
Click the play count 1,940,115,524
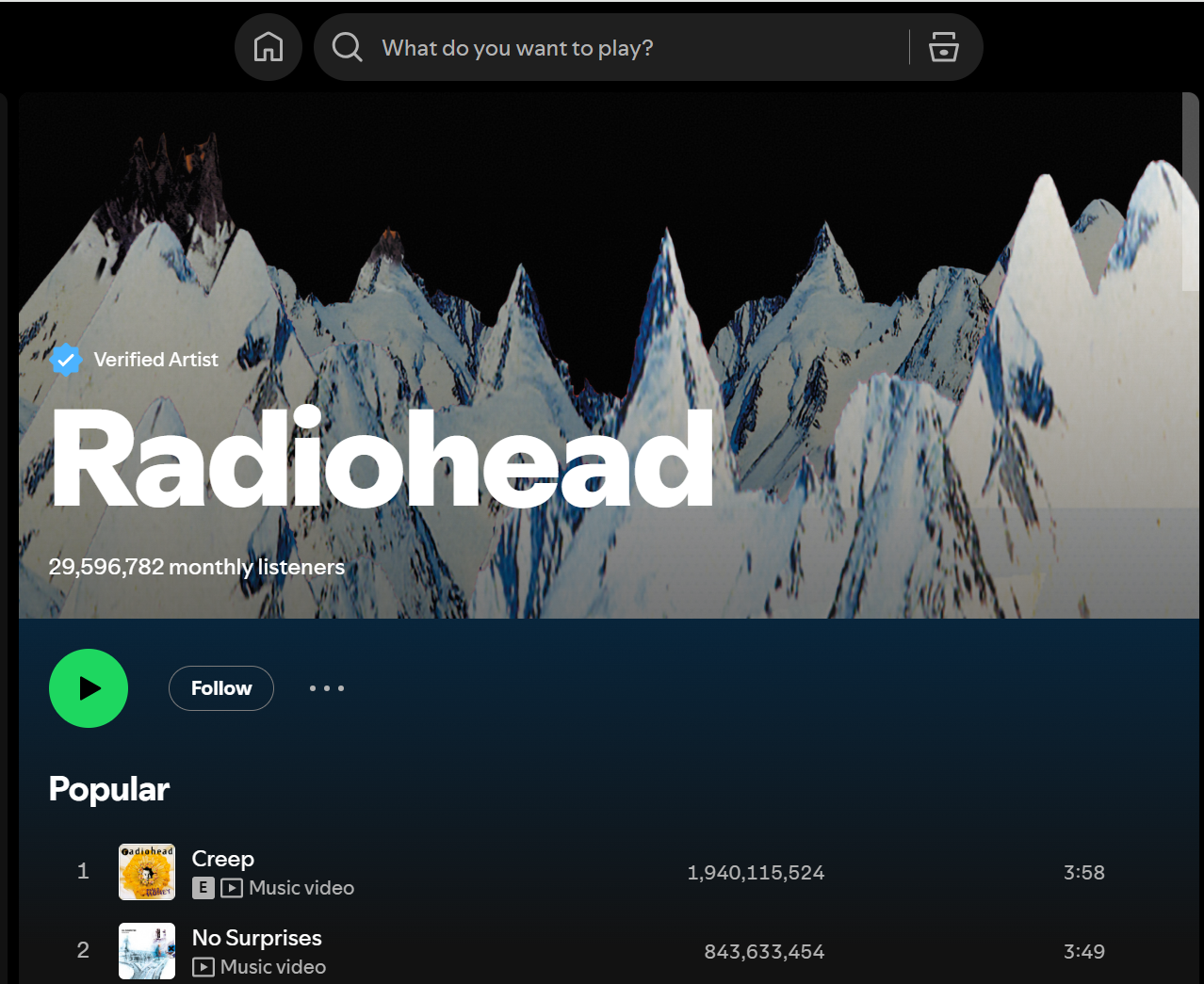point(756,873)
